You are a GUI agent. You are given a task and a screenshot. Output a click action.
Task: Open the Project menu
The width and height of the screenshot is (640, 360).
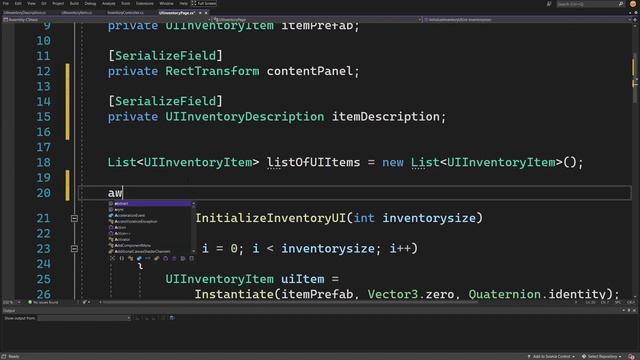(58, 3)
